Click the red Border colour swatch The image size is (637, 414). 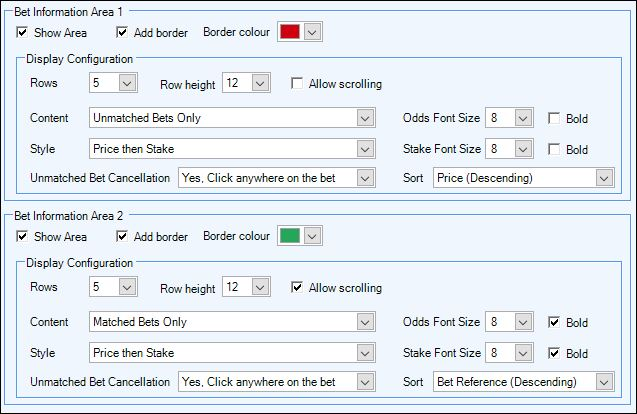(x=290, y=32)
